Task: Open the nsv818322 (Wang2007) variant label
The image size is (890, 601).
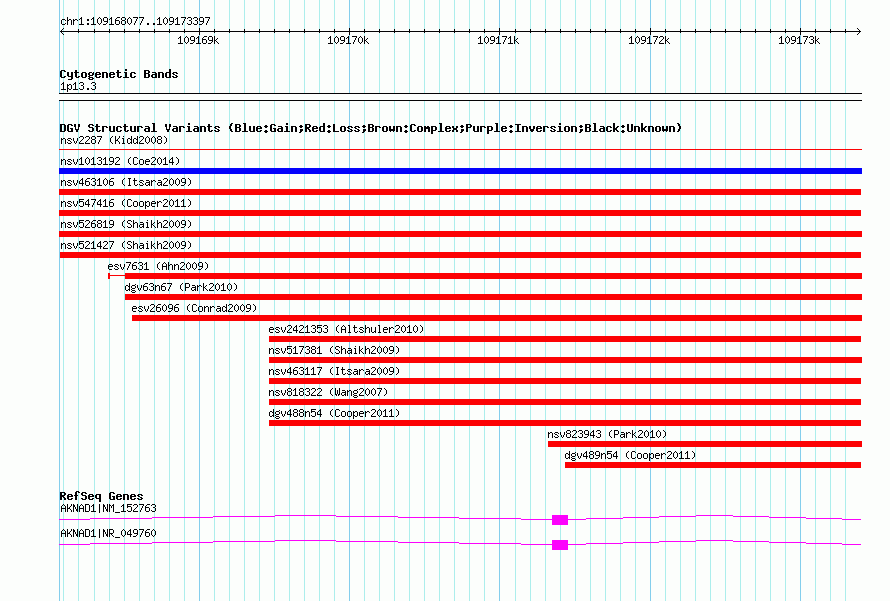Action: [x=328, y=392]
